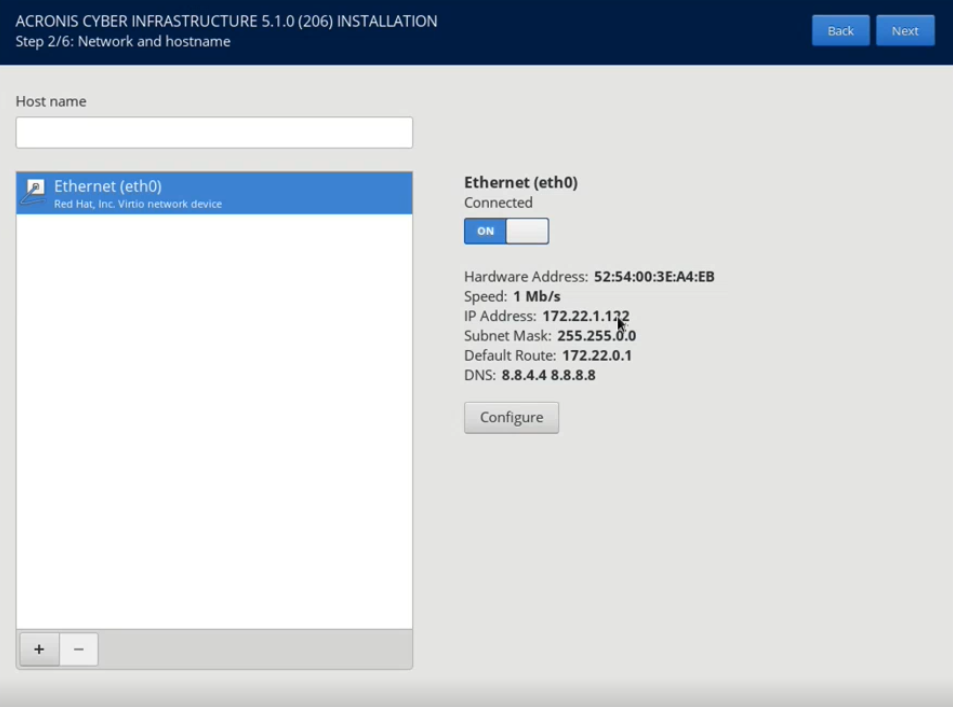Screen dimensions: 953x707
Task: Click the Default Route value 172.22.0.1
Action: 596,355
